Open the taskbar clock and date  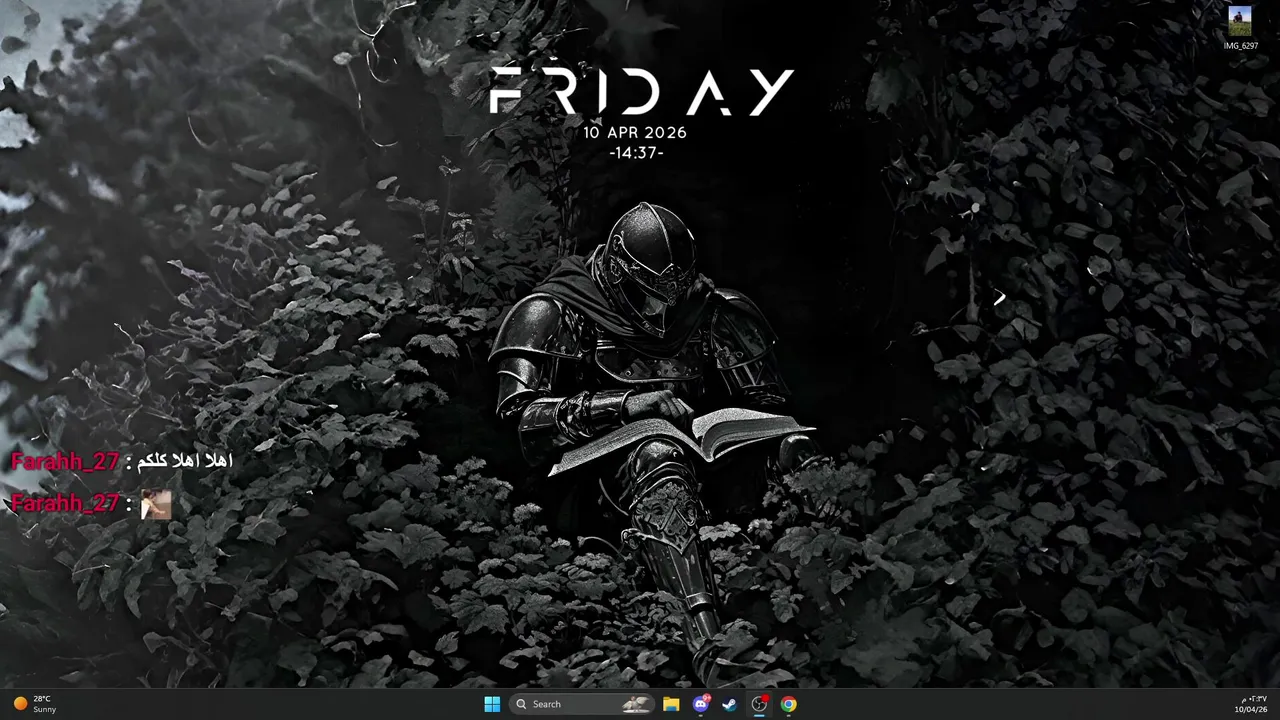tap(1250, 704)
